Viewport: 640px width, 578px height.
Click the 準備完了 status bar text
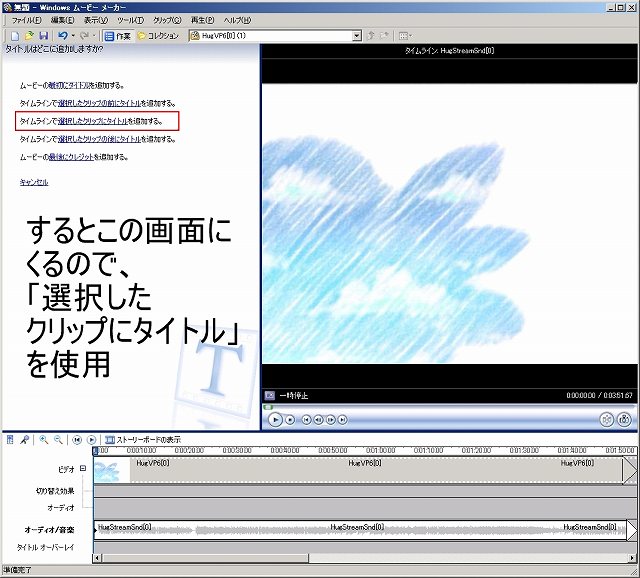coord(17,570)
